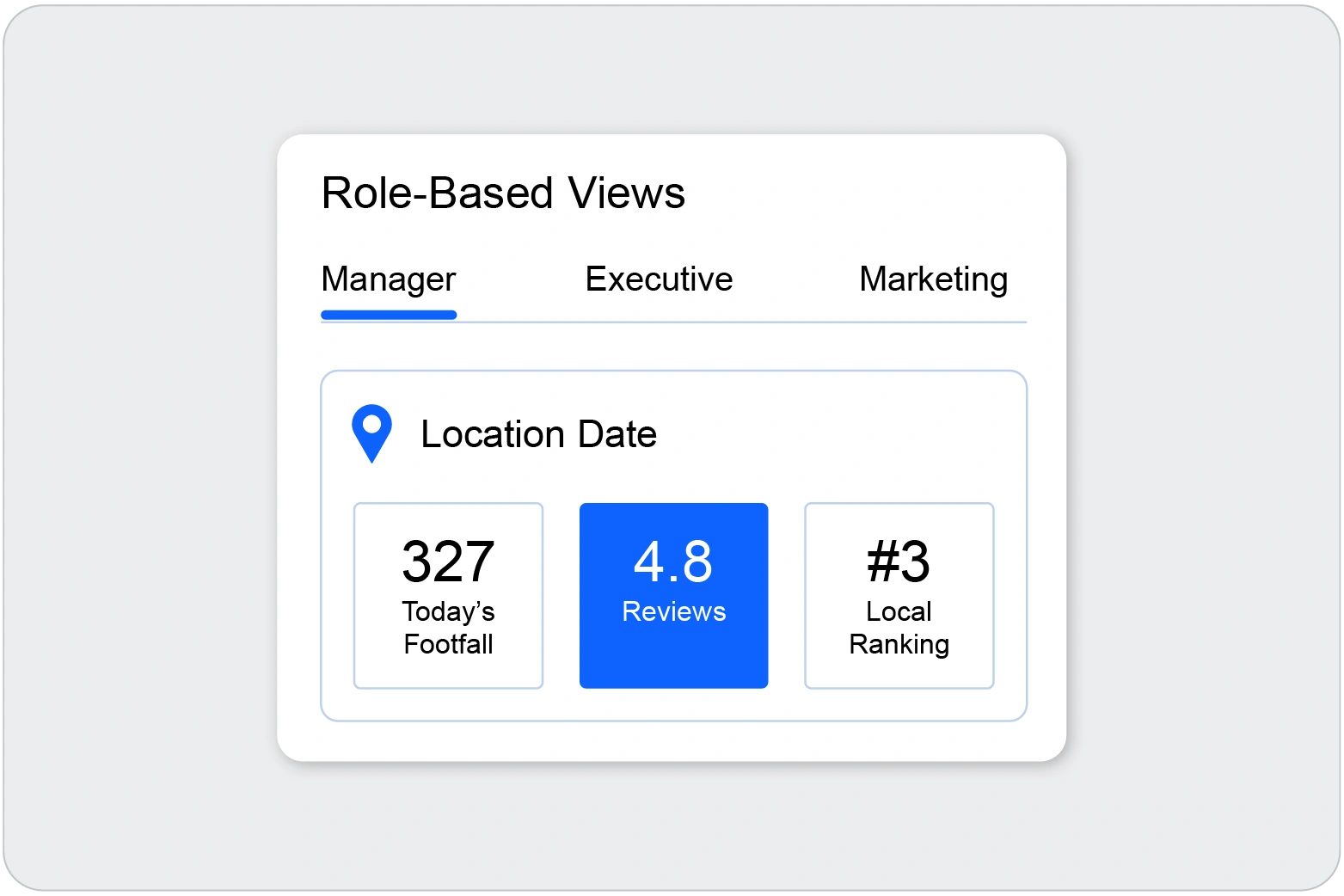The image size is (1344, 896).
Task: Switch to the Manager tab
Action: click(x=388, y=279)
